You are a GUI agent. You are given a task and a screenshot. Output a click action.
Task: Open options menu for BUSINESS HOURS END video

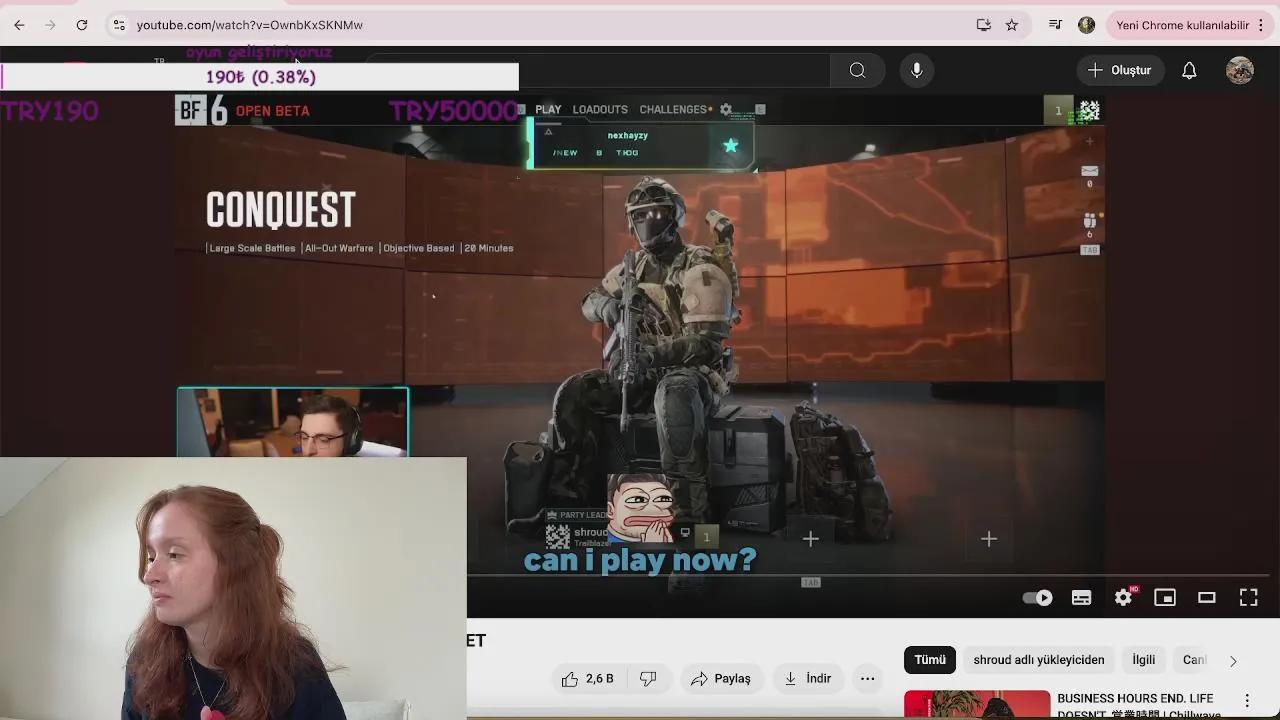pos(1247,701)
